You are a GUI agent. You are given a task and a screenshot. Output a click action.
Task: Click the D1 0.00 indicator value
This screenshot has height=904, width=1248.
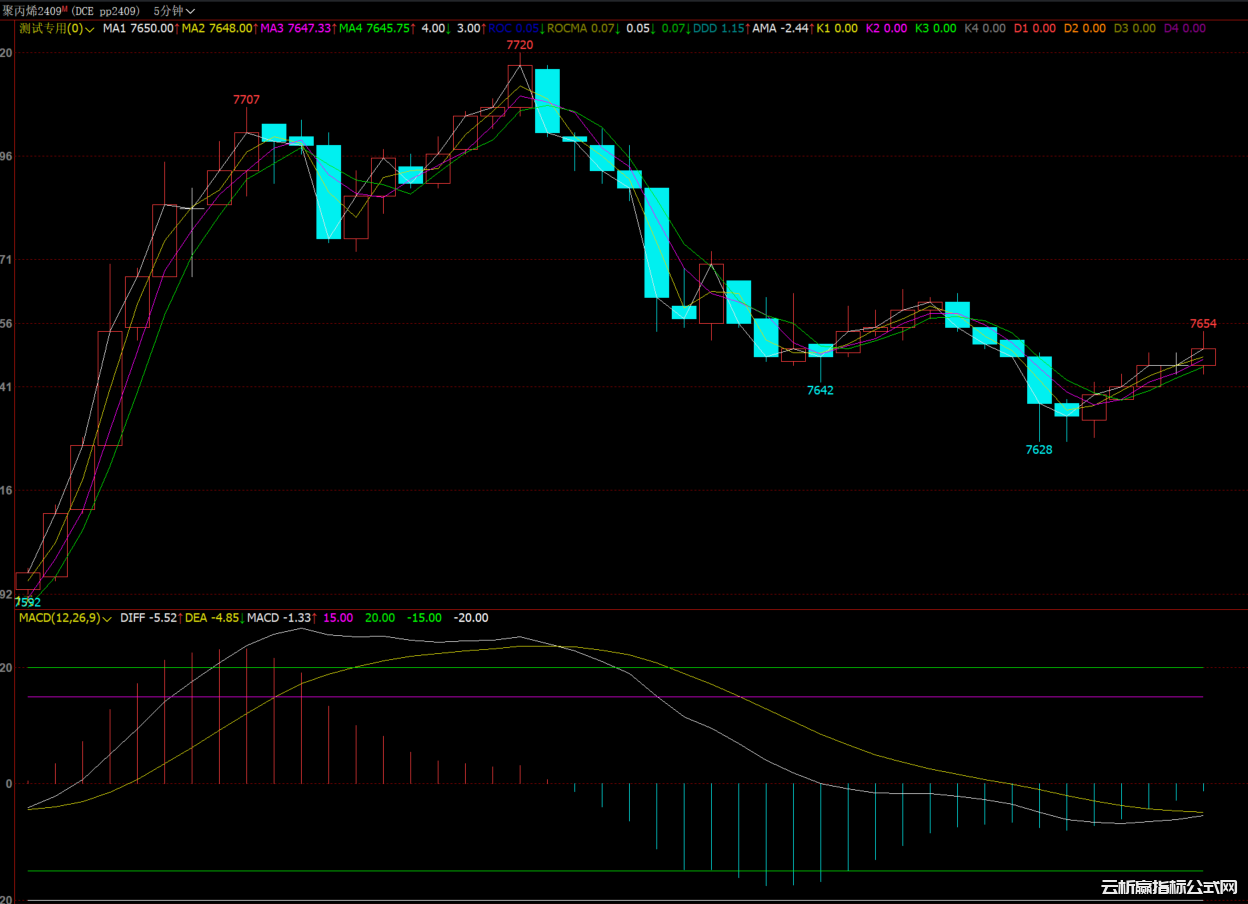tap(1035, 28)
